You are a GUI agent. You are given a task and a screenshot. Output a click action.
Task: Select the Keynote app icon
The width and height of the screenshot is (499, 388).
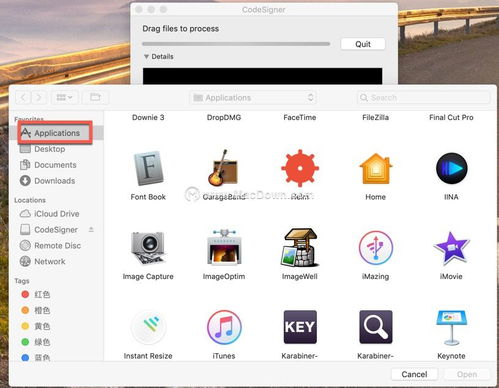[x=451, y=327]
